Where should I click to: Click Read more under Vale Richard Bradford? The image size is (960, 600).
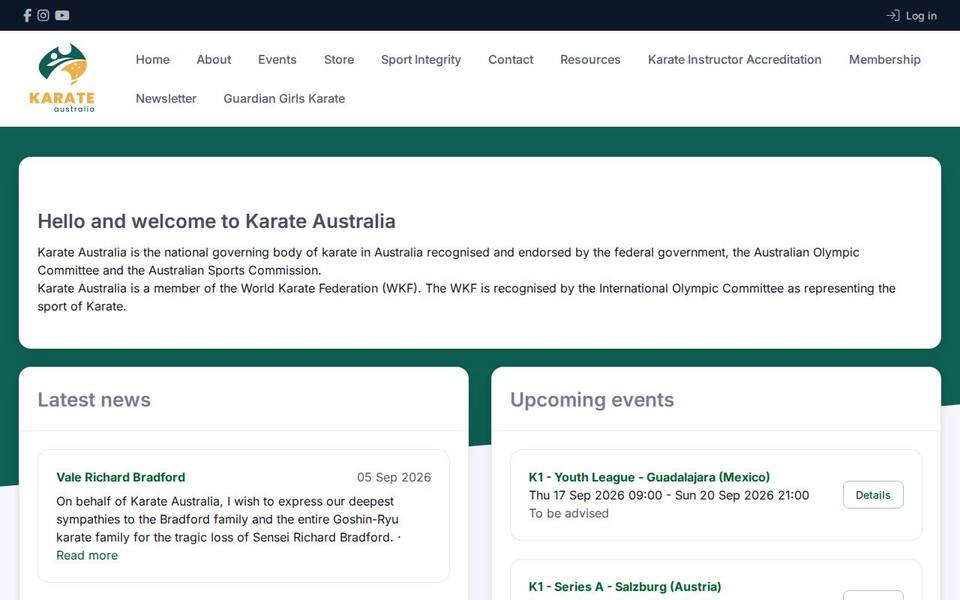pos(87,555)
